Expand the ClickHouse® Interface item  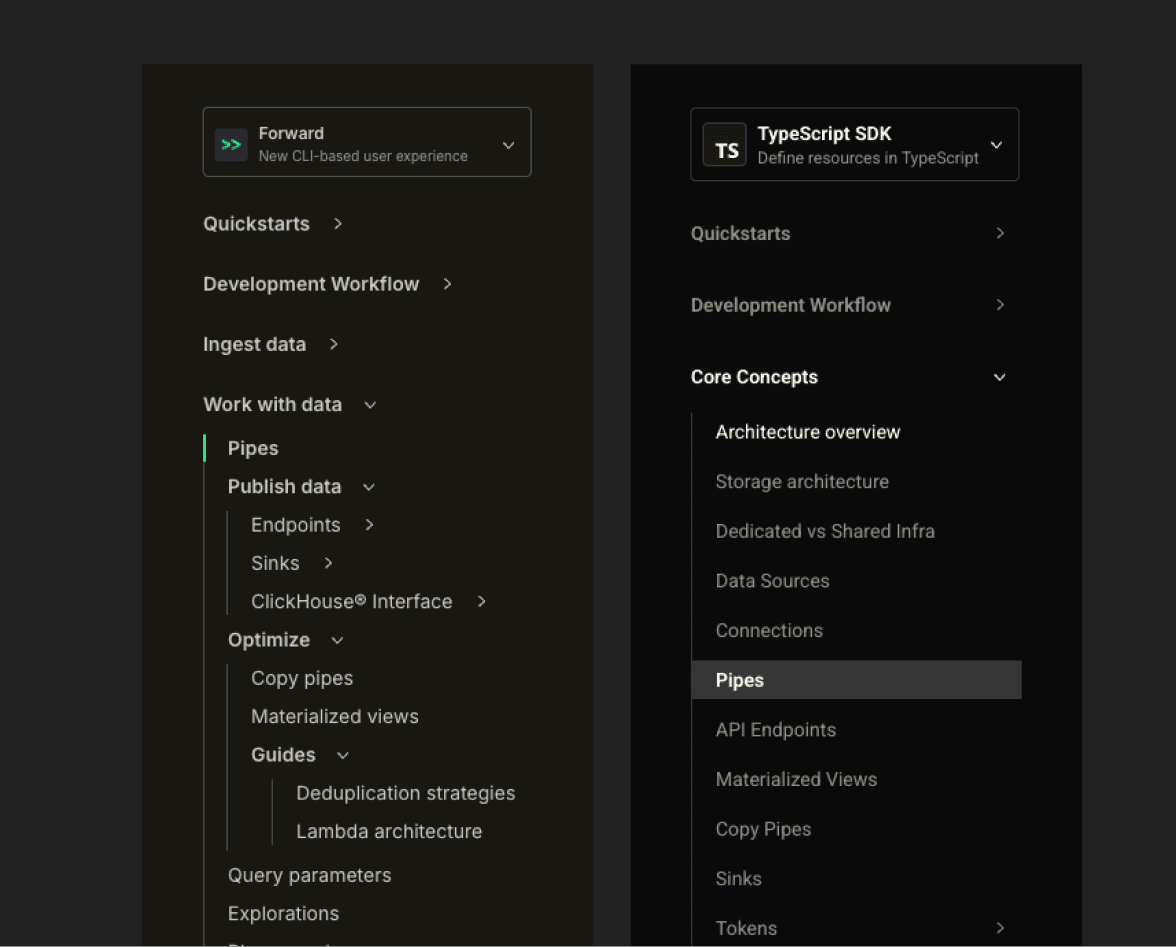(482, 601)
